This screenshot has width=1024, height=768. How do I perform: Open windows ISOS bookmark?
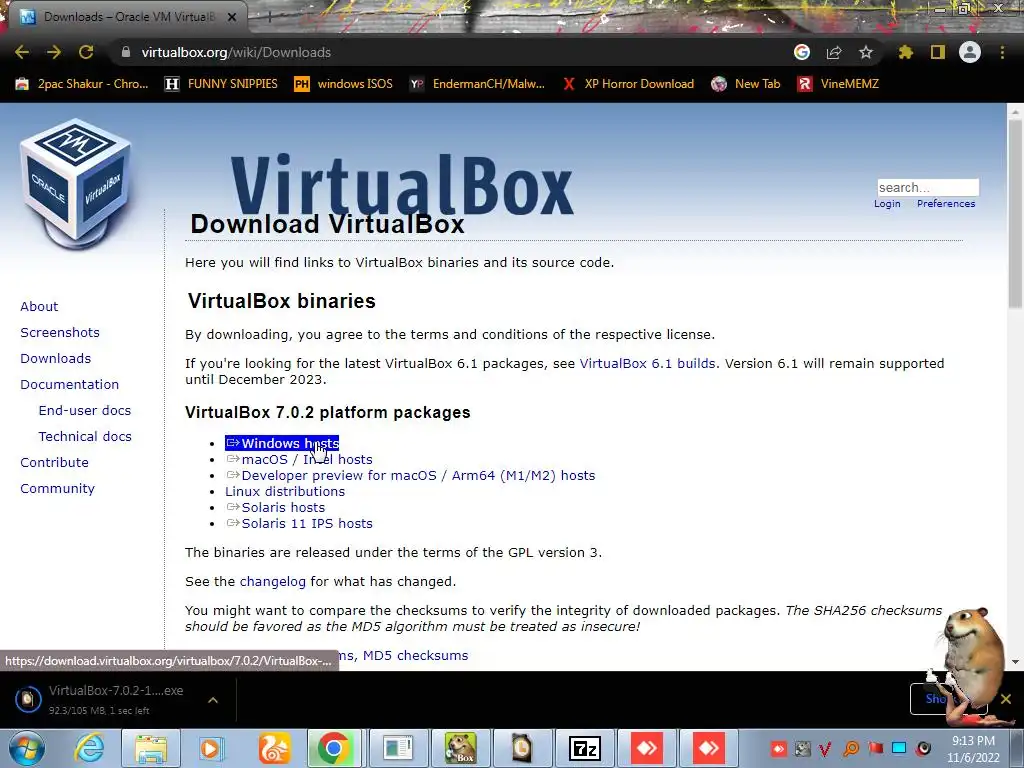pyautogui.click(x=344, y=84)
